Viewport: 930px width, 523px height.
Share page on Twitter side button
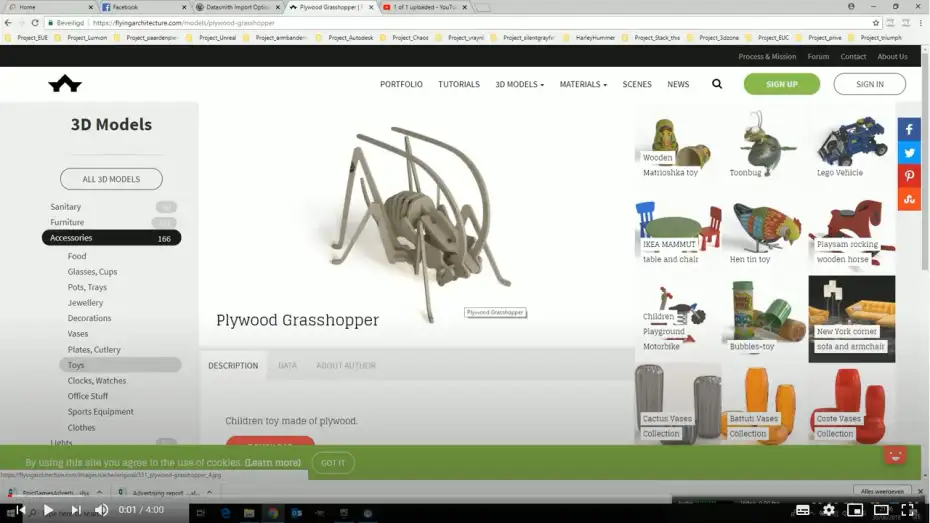[909, 153]
